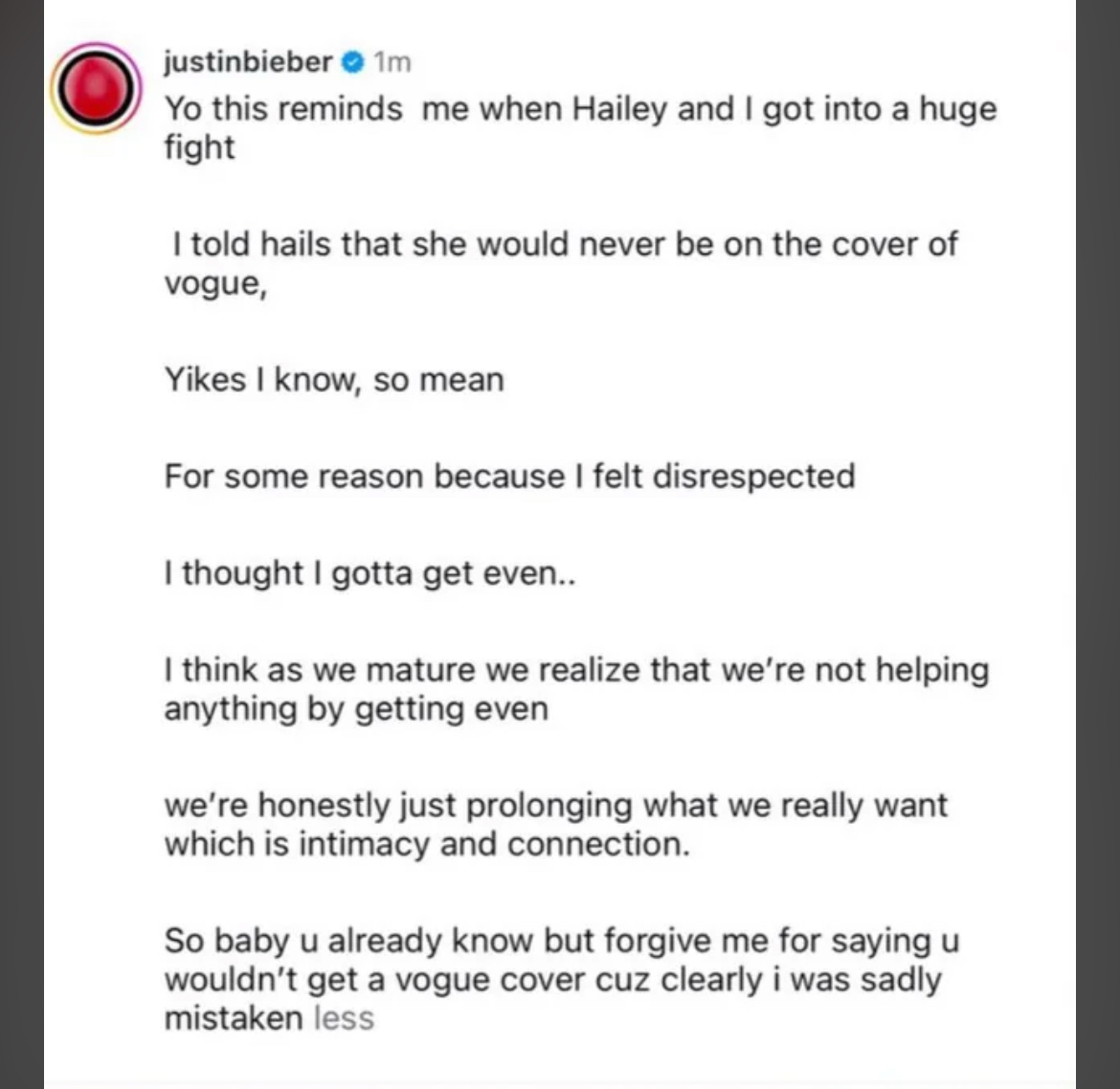This screenshot has height=1089, width=1120.
Task: Click the word "vogue," ending the second paragraph
Action: point(215,284)
